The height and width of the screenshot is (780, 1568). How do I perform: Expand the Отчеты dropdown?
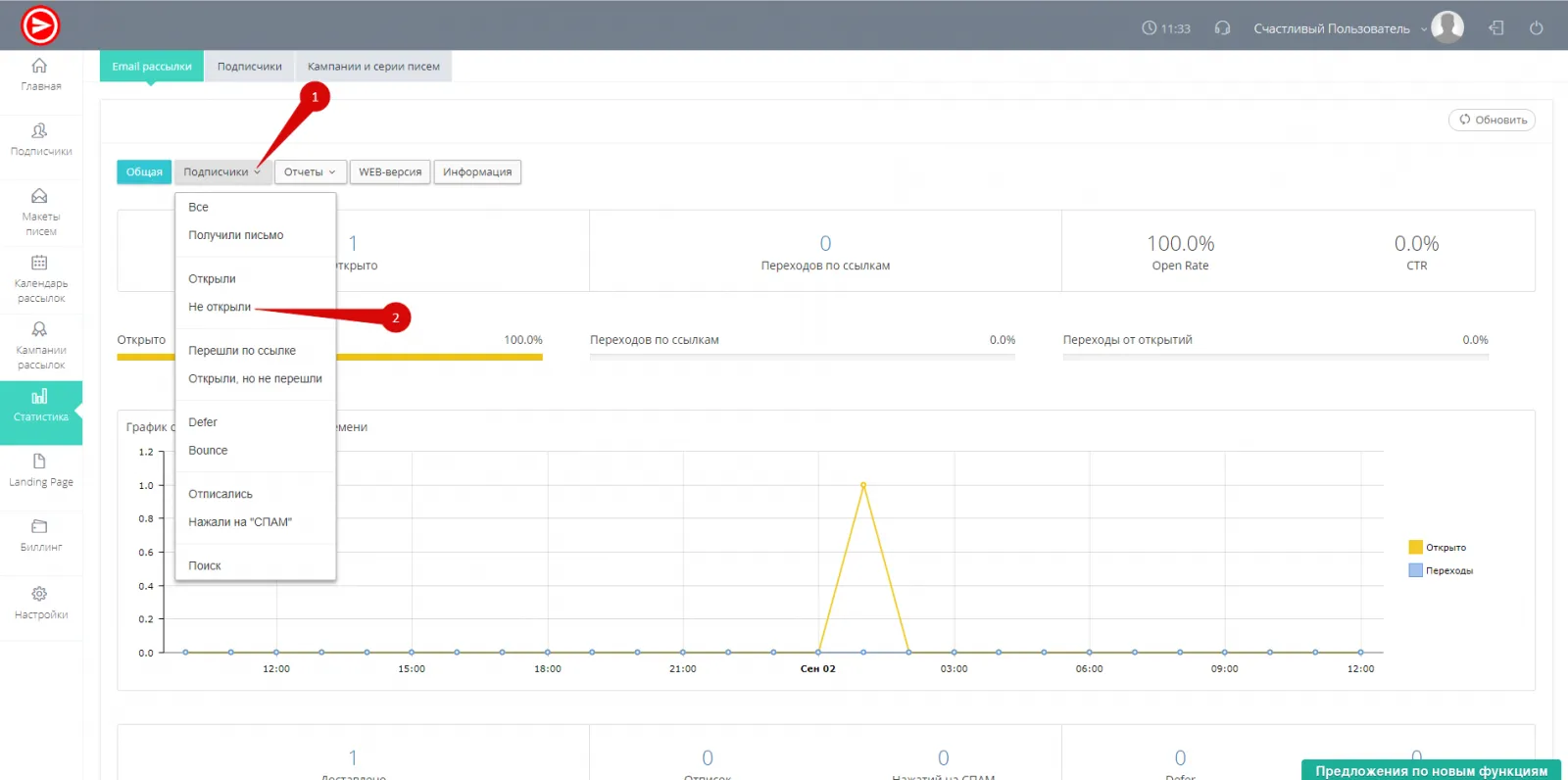point(310,172)
